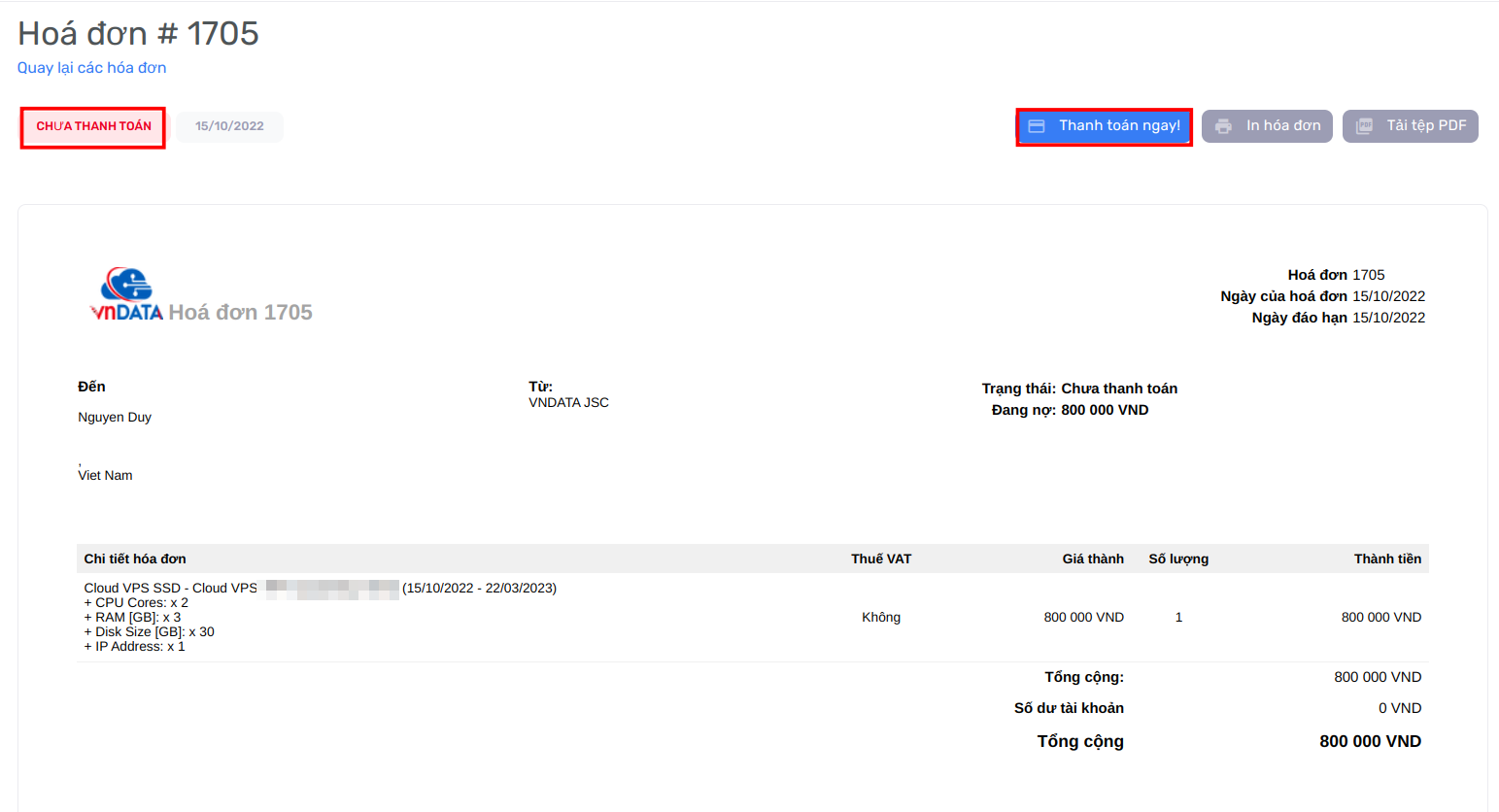Click the Số lượng column header
Screen dimensions: 1499x812
[x=1178, y=558]
